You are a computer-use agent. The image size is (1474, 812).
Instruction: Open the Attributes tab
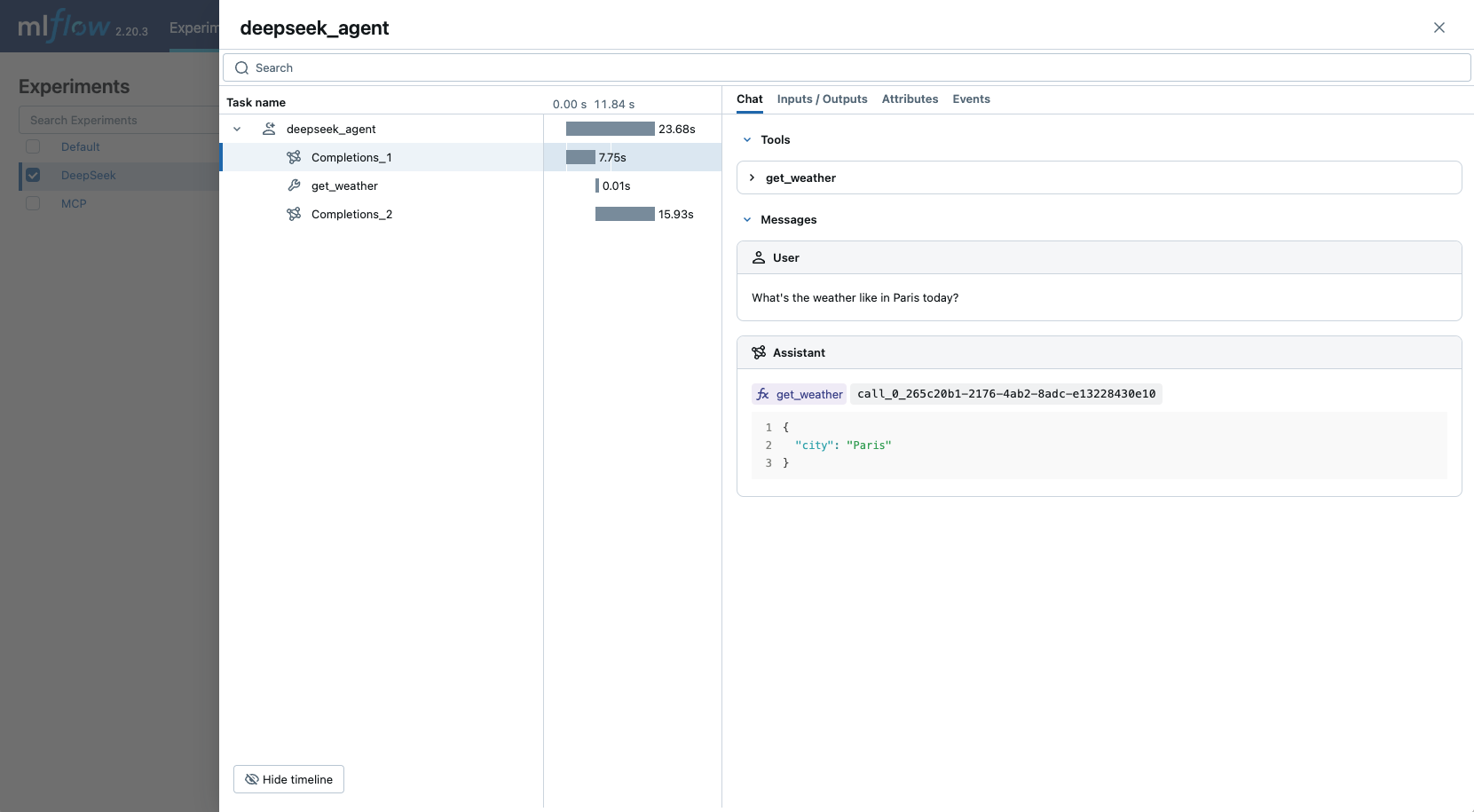coord(910,99)
